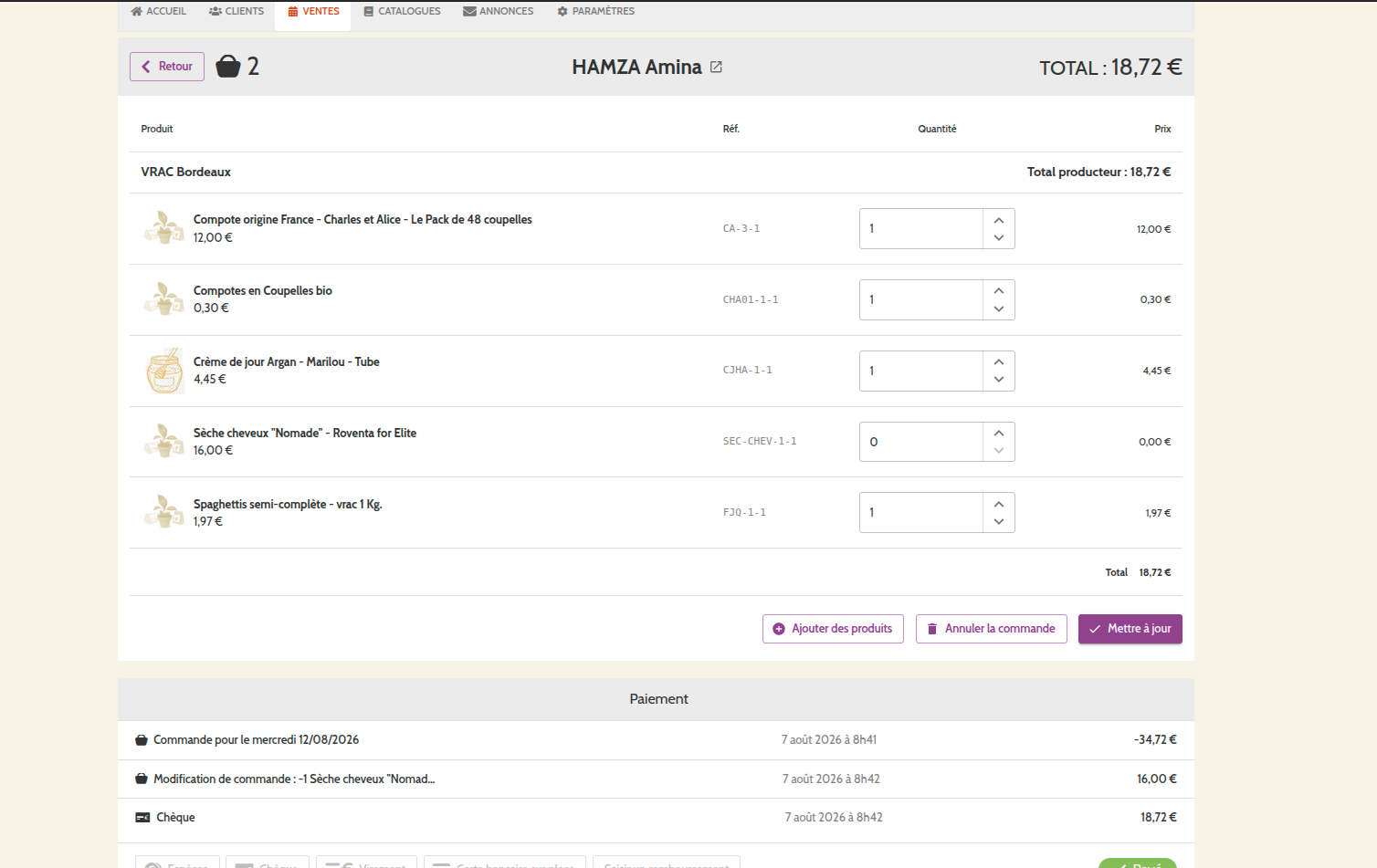
Task: Open the Compote origine France product thumbnail
Action: (x=164, y=228)
